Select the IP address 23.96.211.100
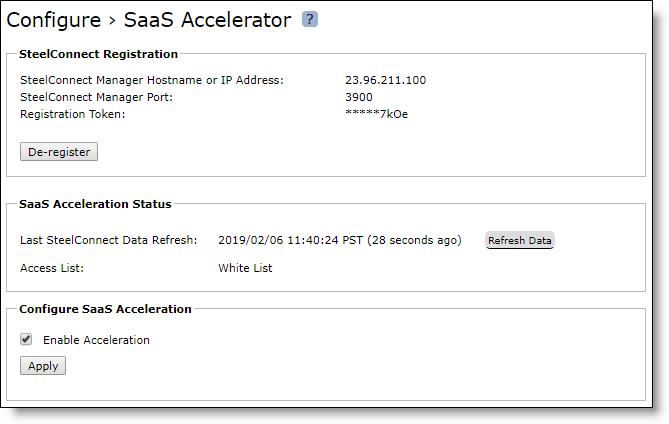The image size is (669, 424). pyautogui.click(x=386, y=80)
